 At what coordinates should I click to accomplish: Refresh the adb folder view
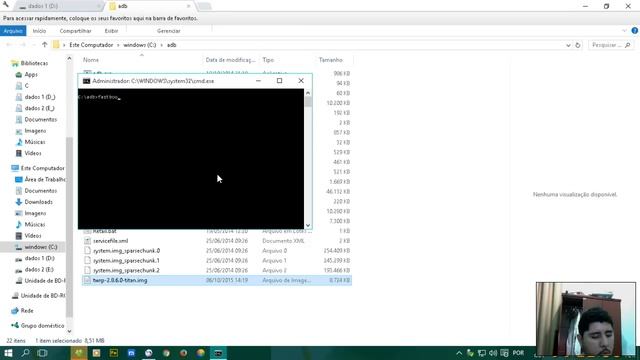578,45
